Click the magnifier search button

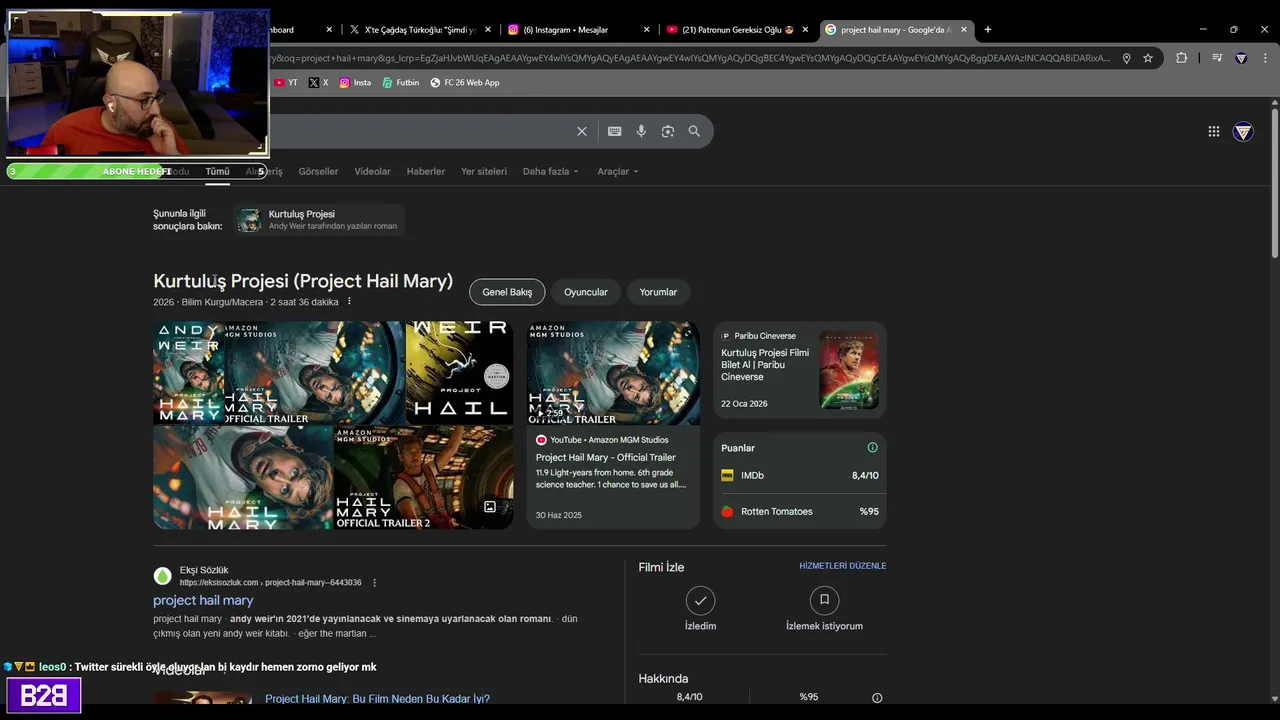[694, 131]
